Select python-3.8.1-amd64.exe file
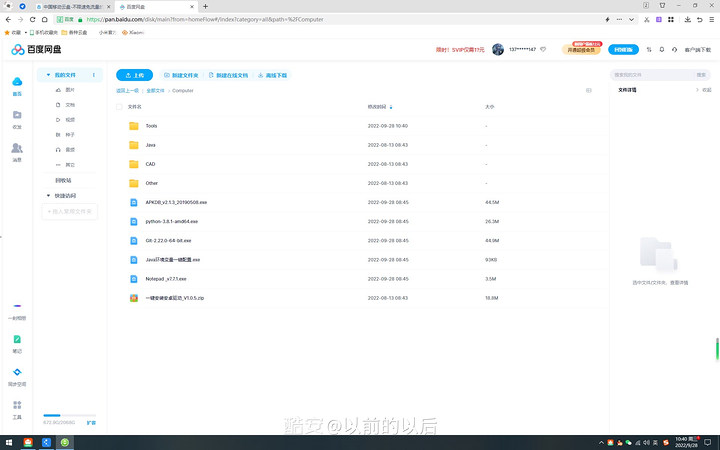Viewport: 720px width, 450px height. (x=171, y=221)
